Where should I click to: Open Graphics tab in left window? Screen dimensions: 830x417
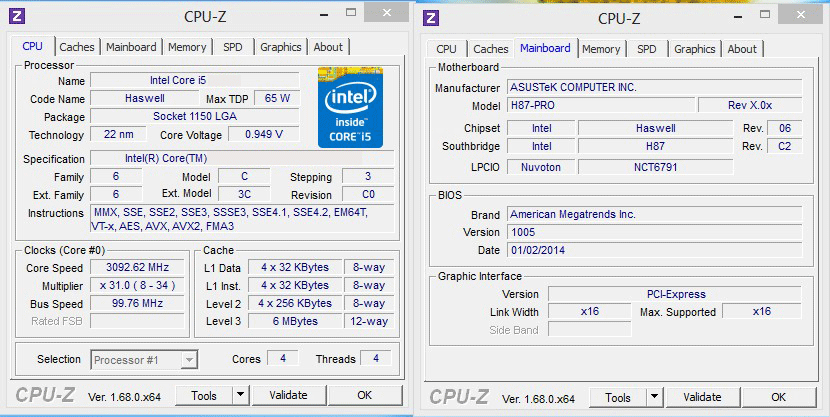[281, 47]
